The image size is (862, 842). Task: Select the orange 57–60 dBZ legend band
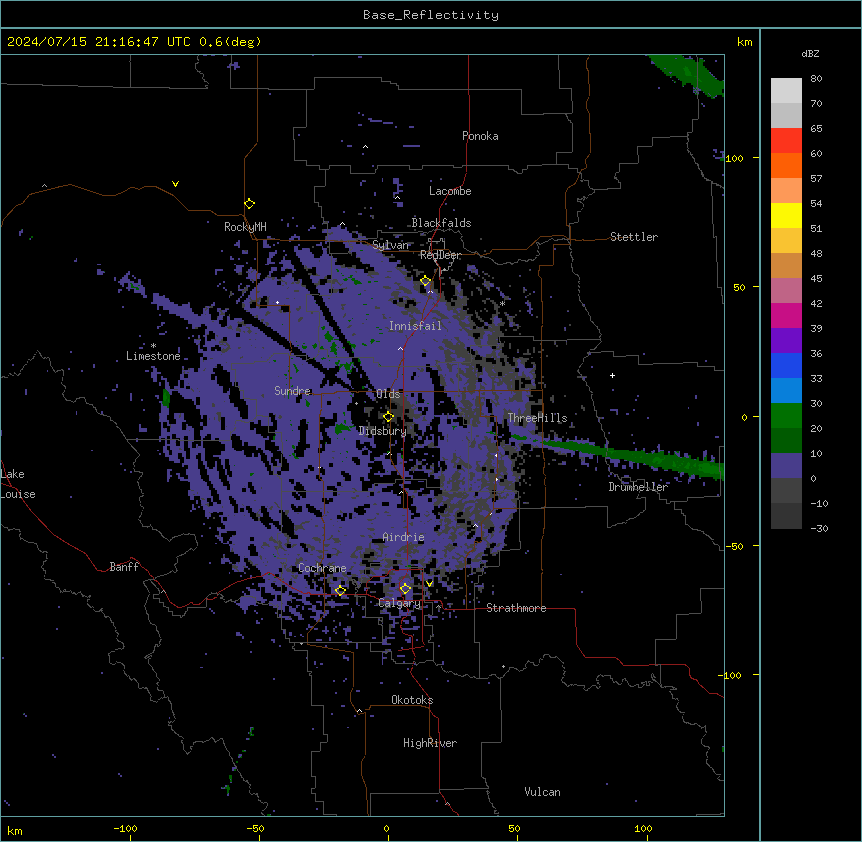tap(786, 165)
